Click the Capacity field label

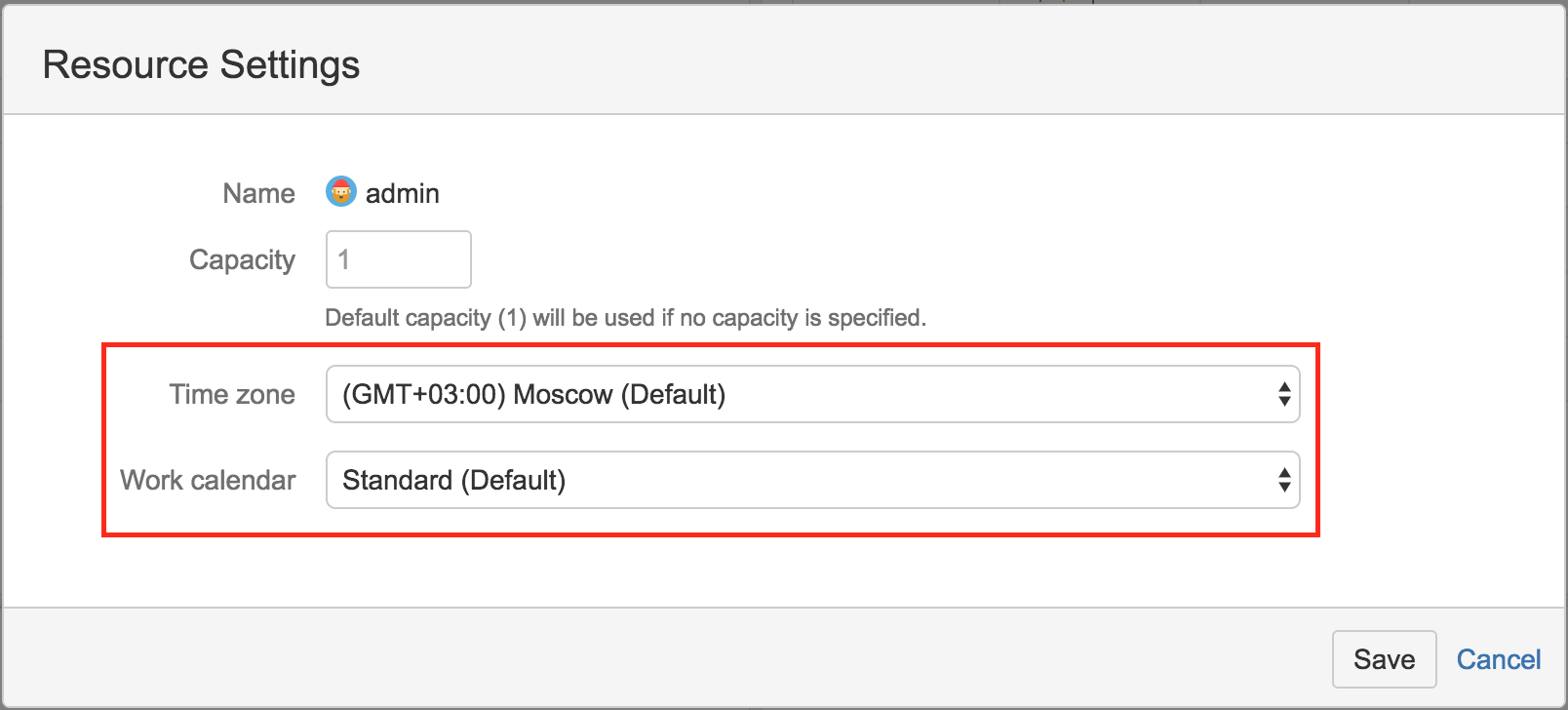242,259
